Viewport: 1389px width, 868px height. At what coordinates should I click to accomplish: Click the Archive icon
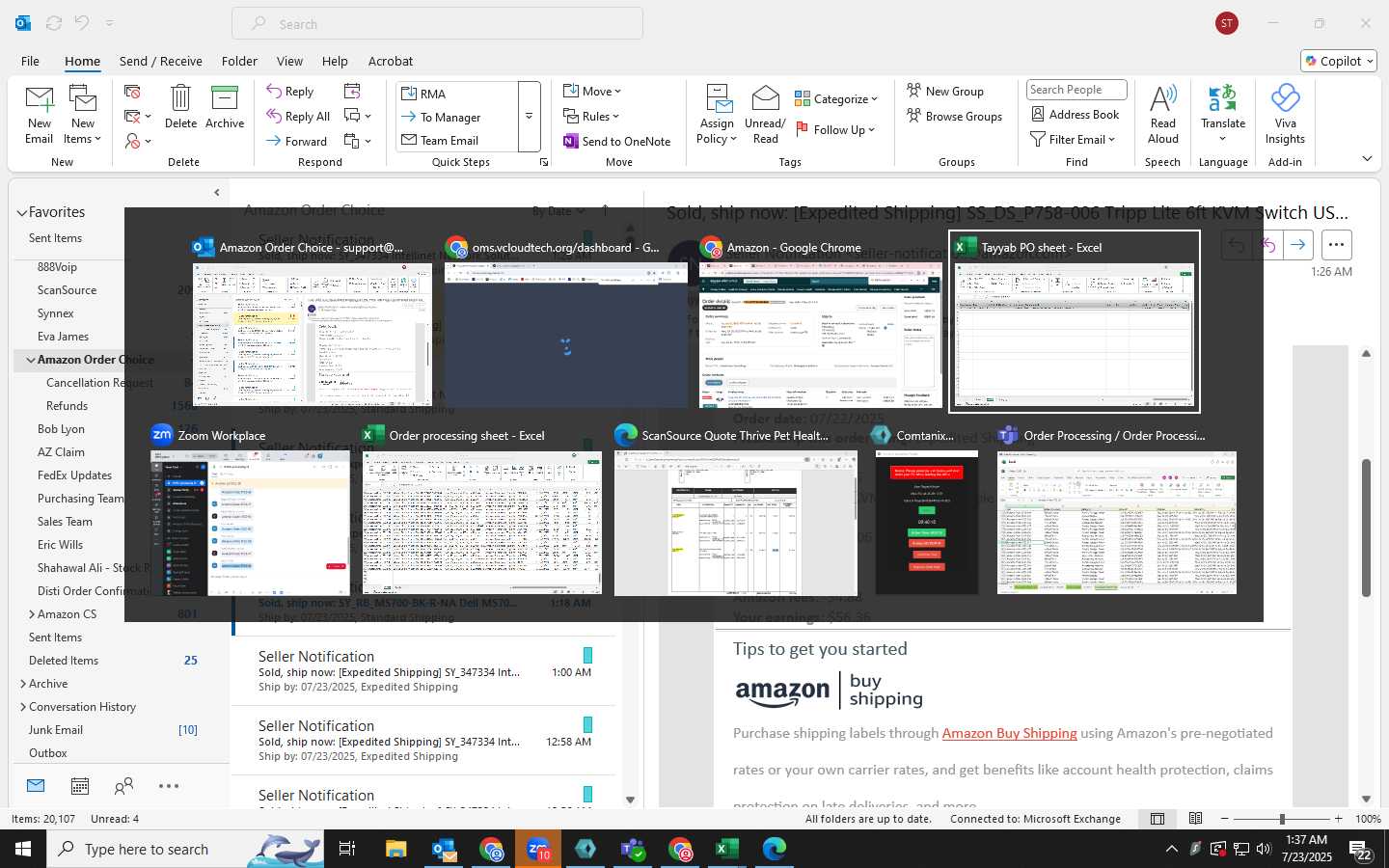[x=225, y=98]
